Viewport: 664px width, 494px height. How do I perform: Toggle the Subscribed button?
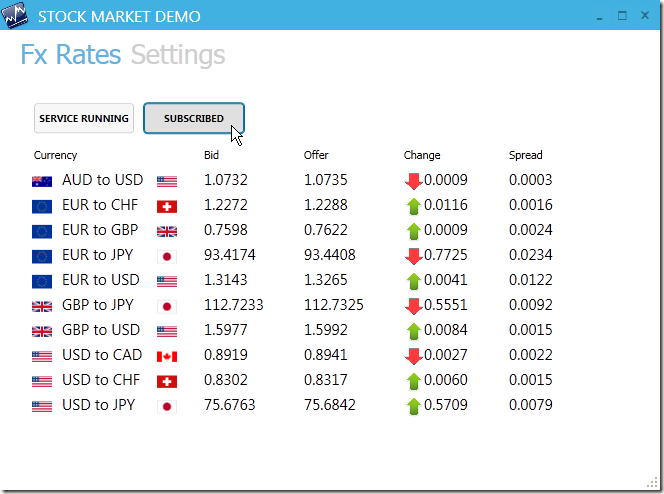tap(194, 119)
